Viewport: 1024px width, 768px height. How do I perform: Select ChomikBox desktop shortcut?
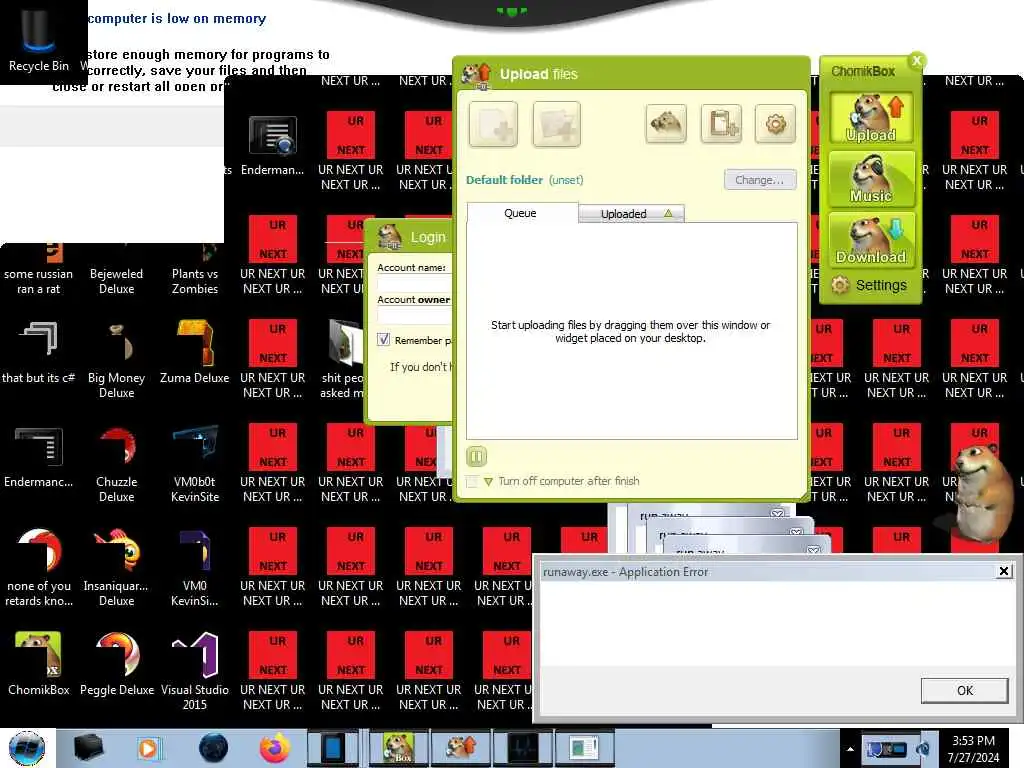coord(39,664)
